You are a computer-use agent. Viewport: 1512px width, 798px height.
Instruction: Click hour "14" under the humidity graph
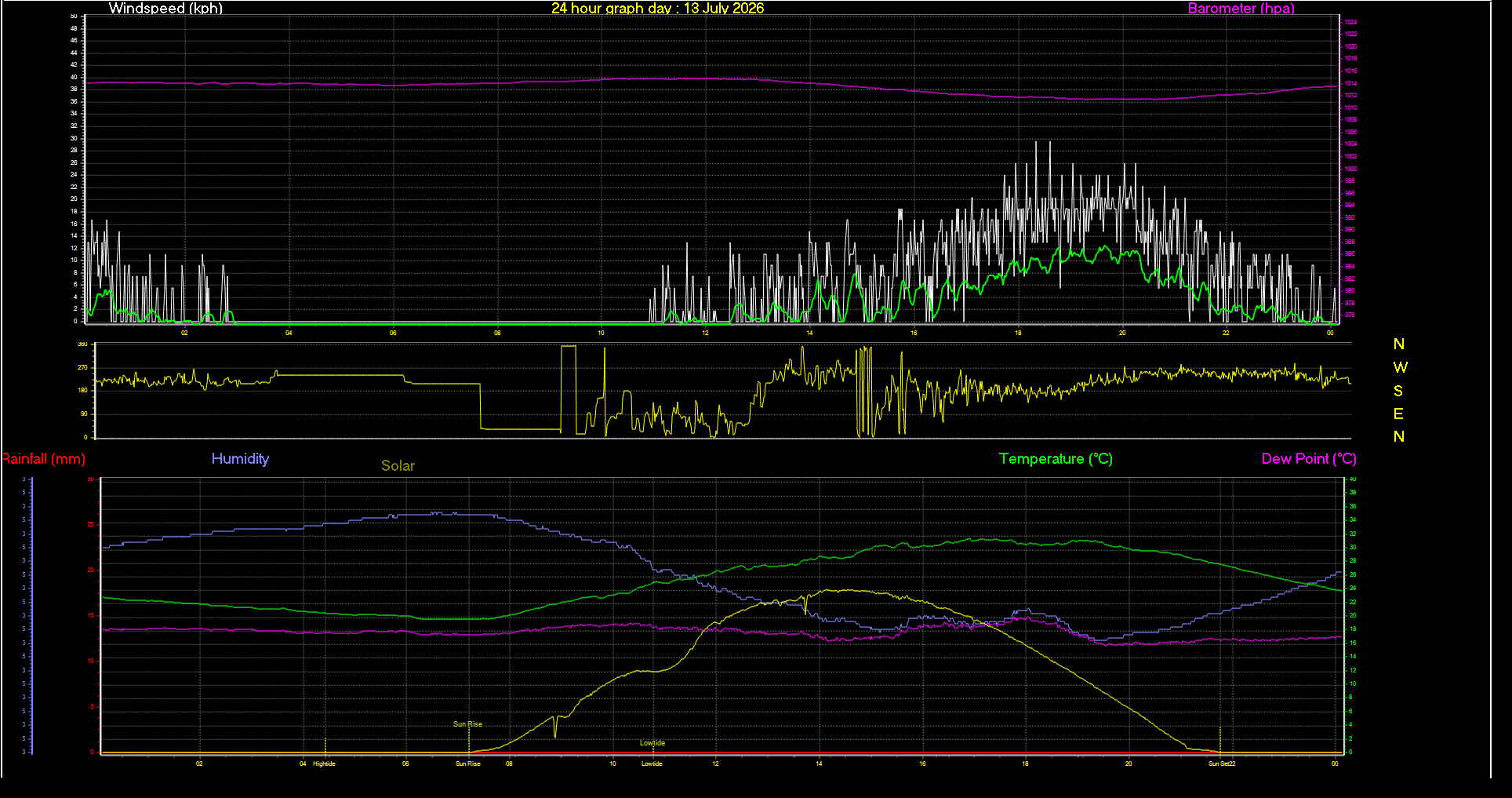pos(819,763)
